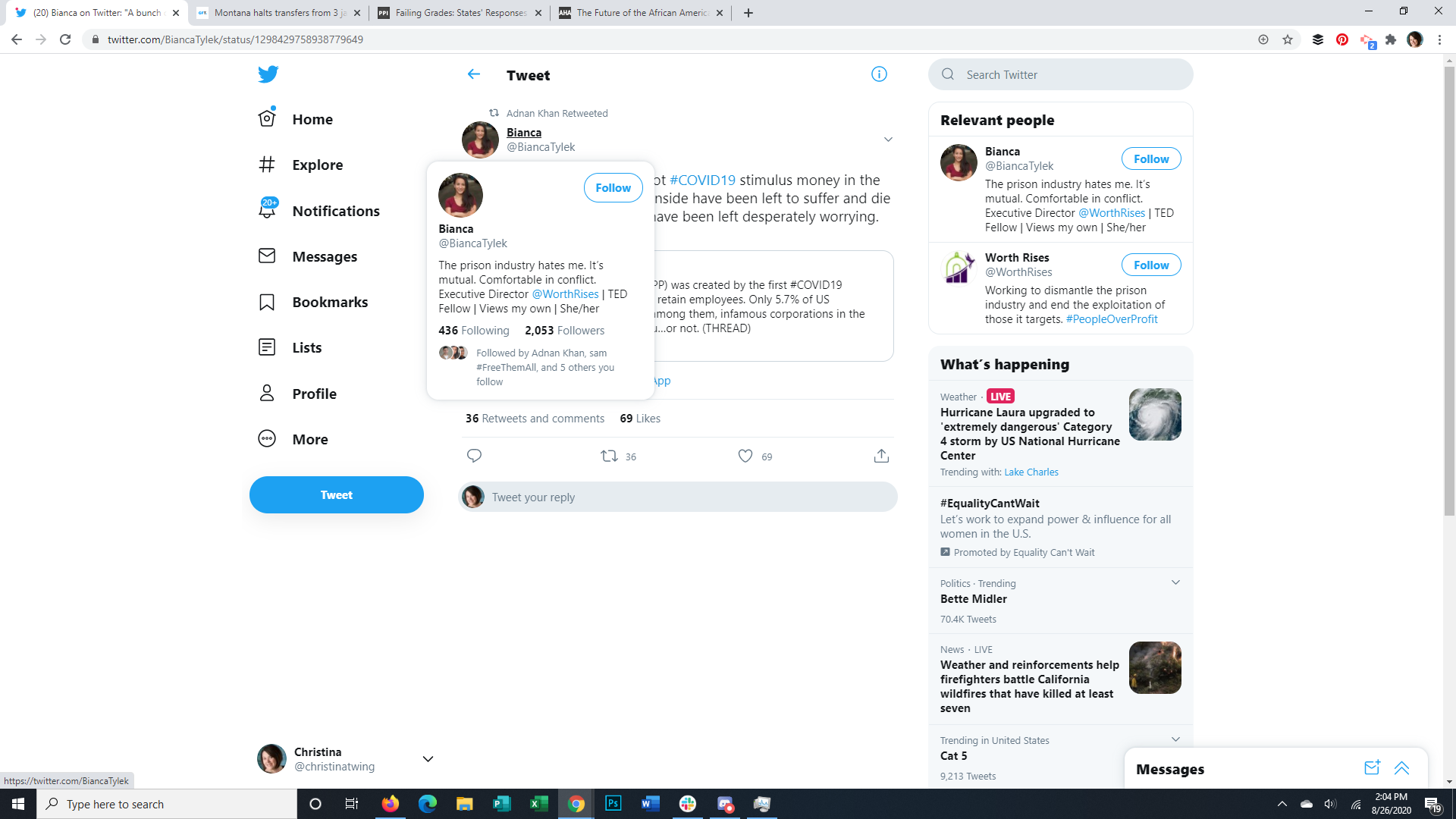Switch to Montana halts transfers tab

coord(278,13)
